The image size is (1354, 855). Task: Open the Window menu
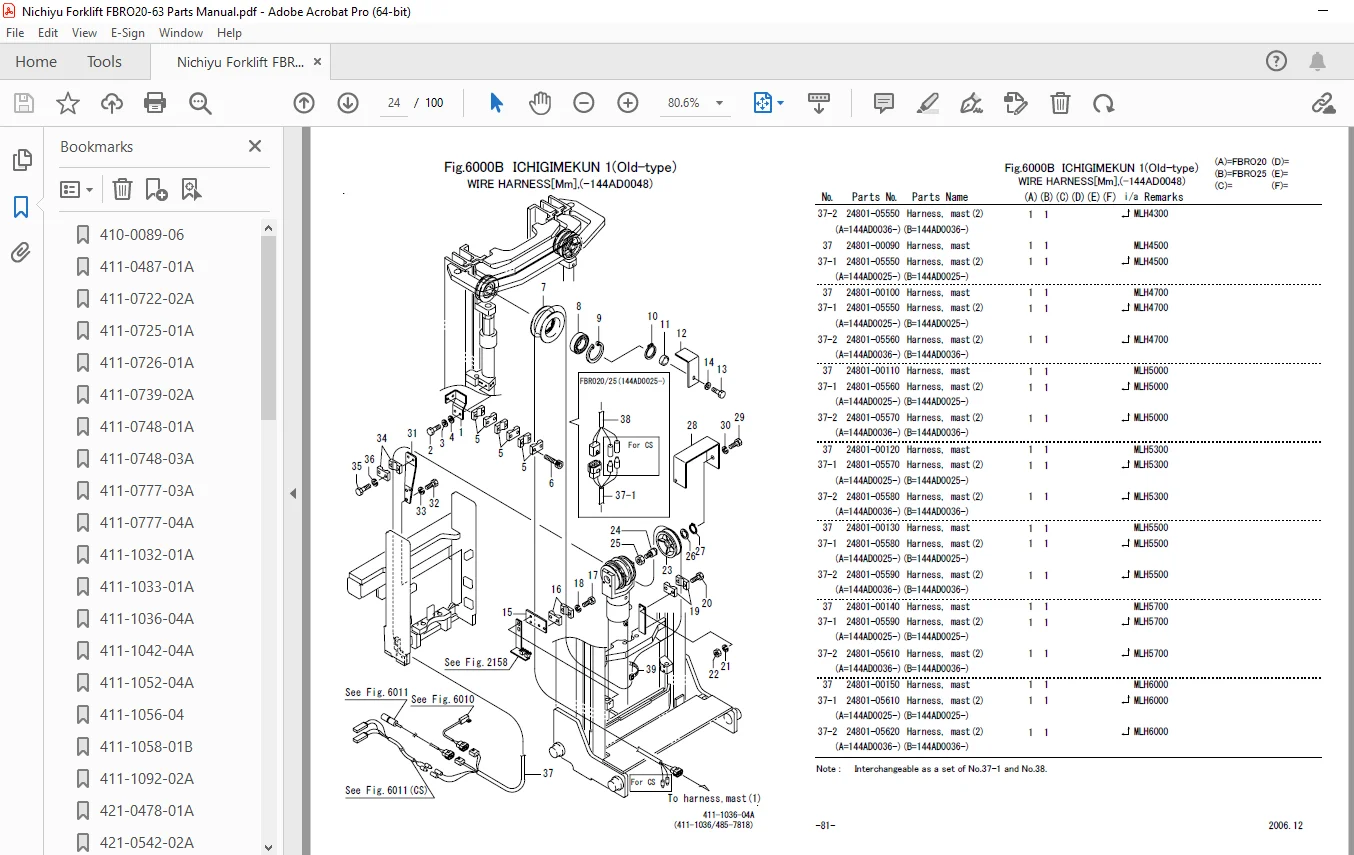[x=181, y=33]
